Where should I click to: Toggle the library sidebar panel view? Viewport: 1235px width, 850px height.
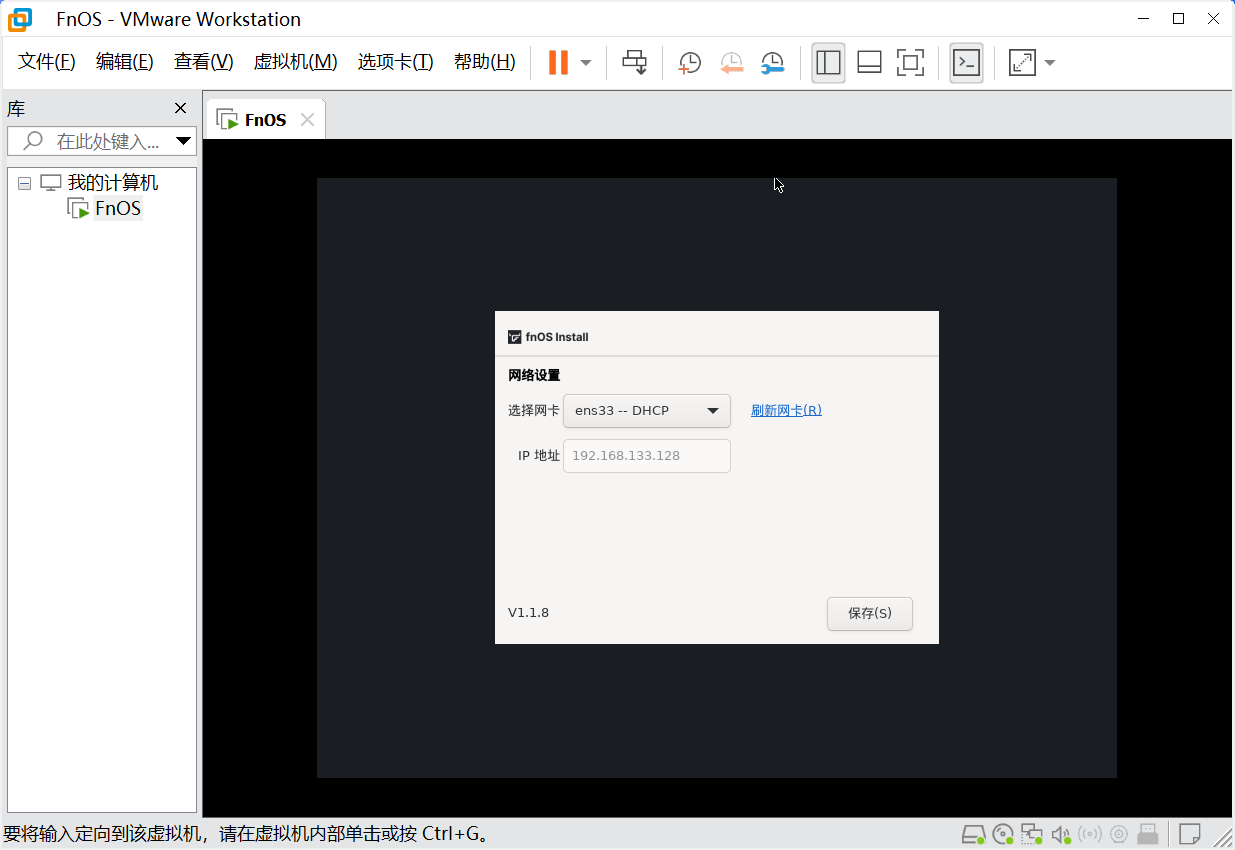(x=828, y=63)
